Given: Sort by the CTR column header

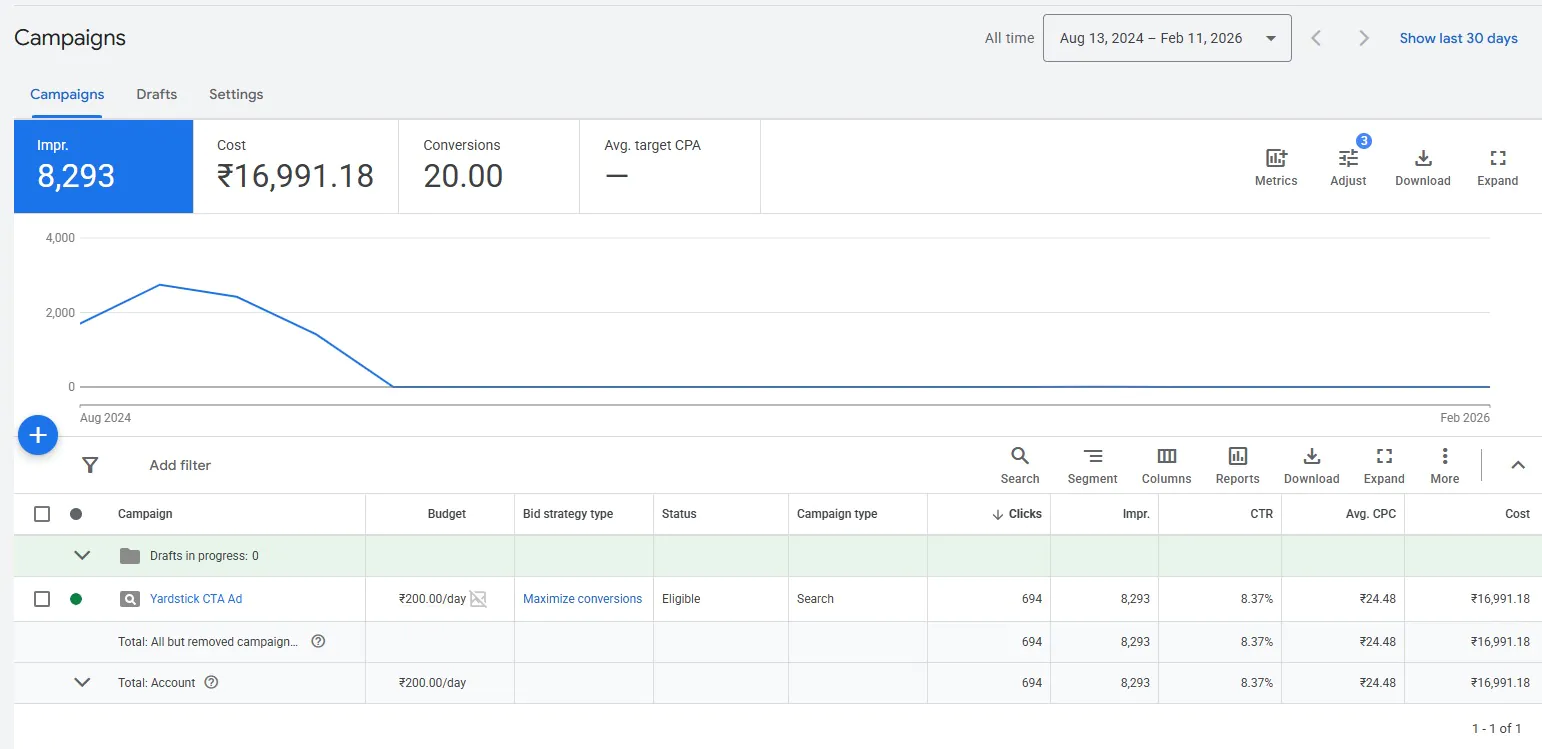Looking at the screenshot, I should pyautogui.click(x=1261, y=514).
